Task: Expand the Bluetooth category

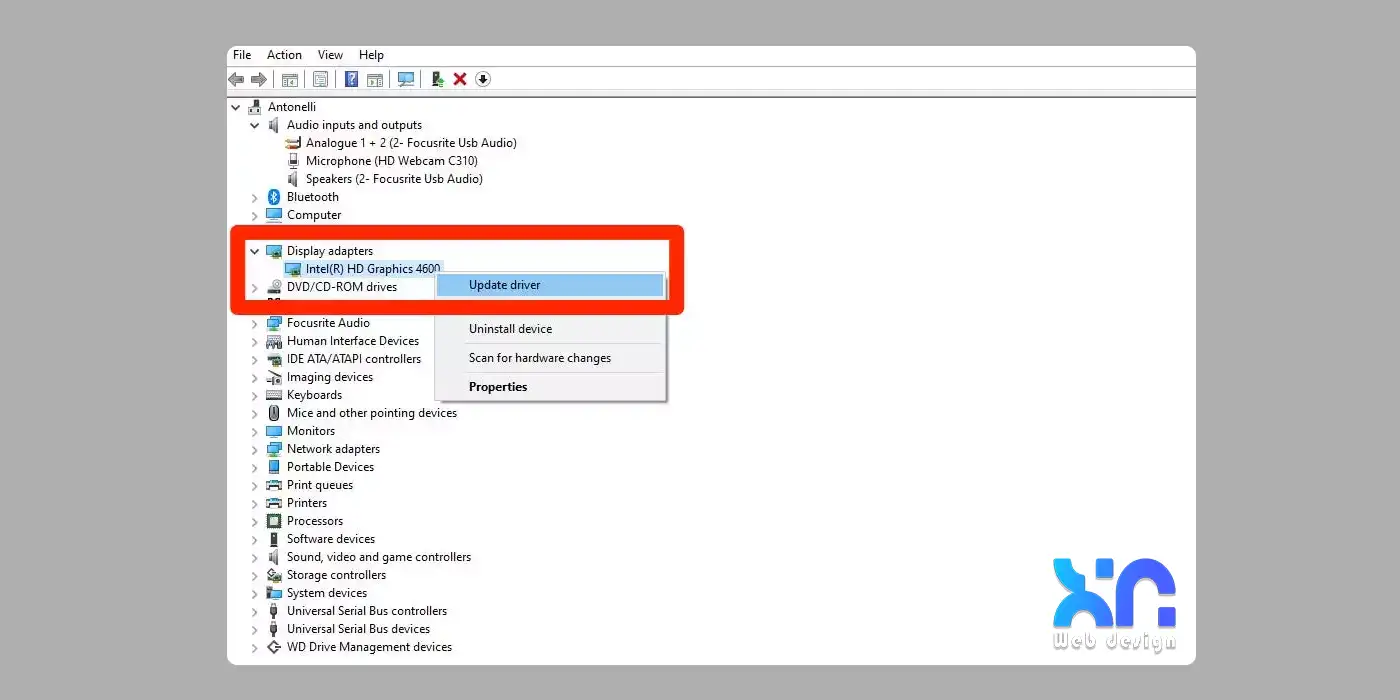Action: pyautogui.click(x=254, y=197)
